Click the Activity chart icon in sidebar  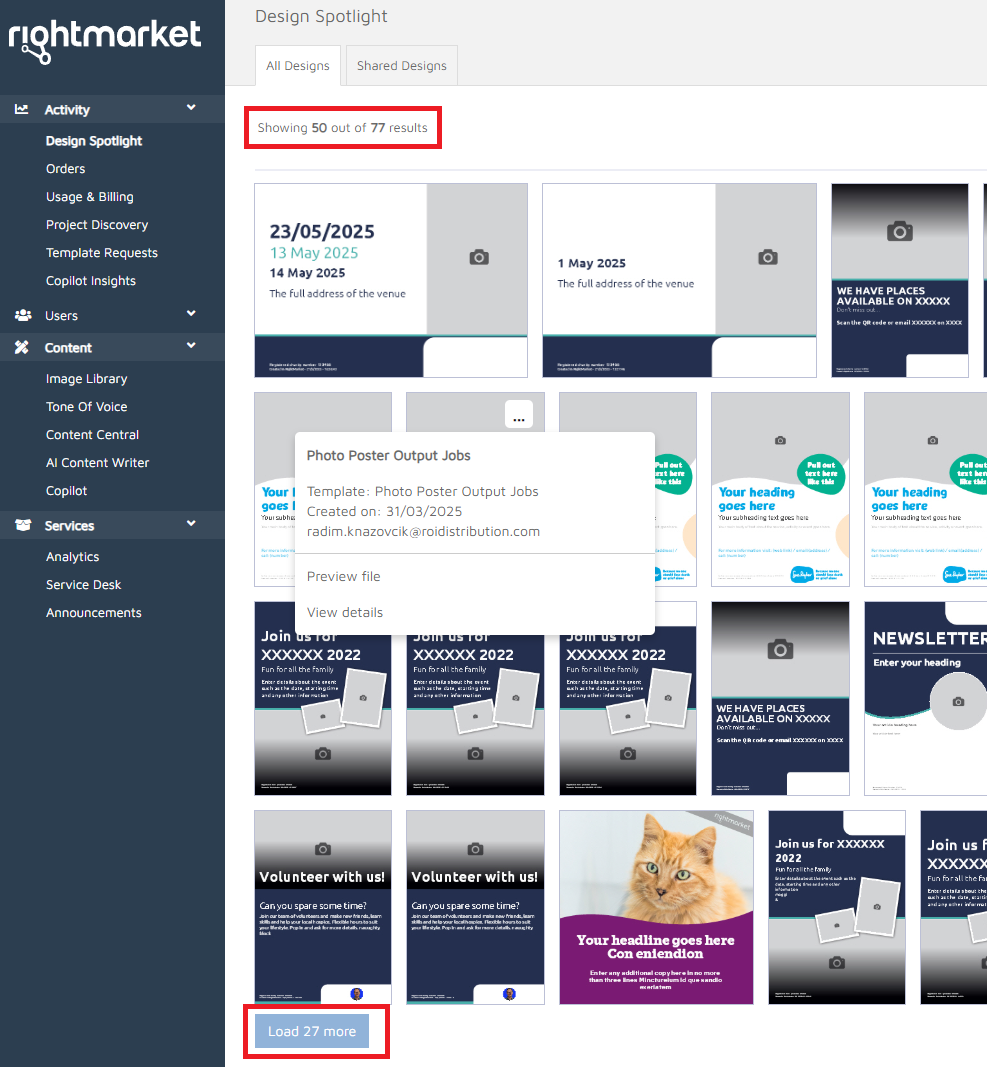(22, 110)
